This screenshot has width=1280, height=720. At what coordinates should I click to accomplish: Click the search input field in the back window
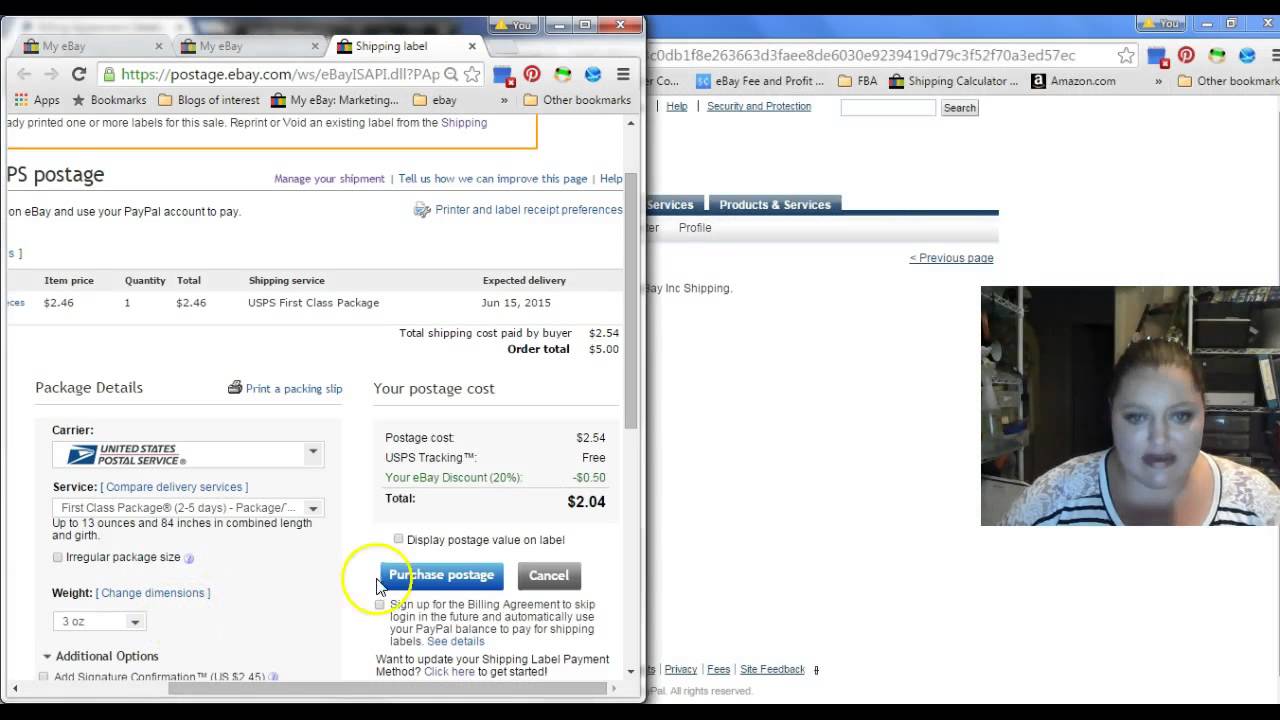click(x=888, y=108)
